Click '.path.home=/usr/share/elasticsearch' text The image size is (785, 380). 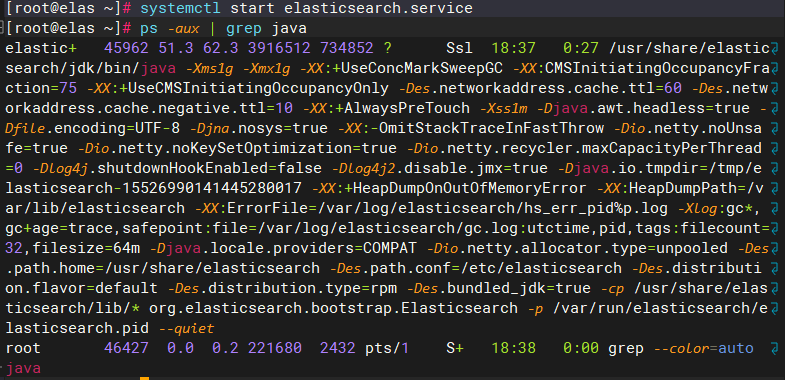163,268
